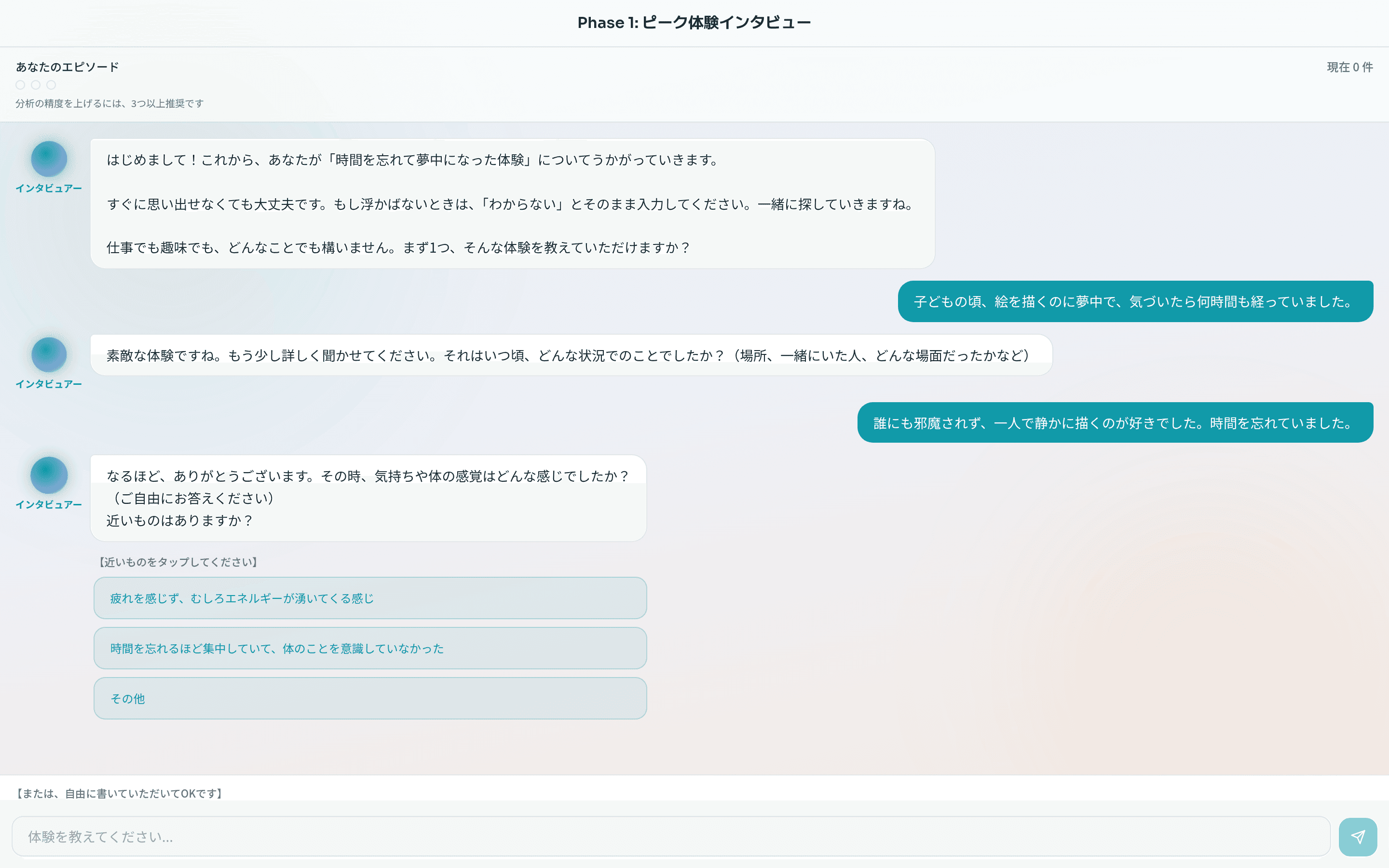Click the インタビュアー label under first avatar
1389x868 pixels.
point(49,188)
